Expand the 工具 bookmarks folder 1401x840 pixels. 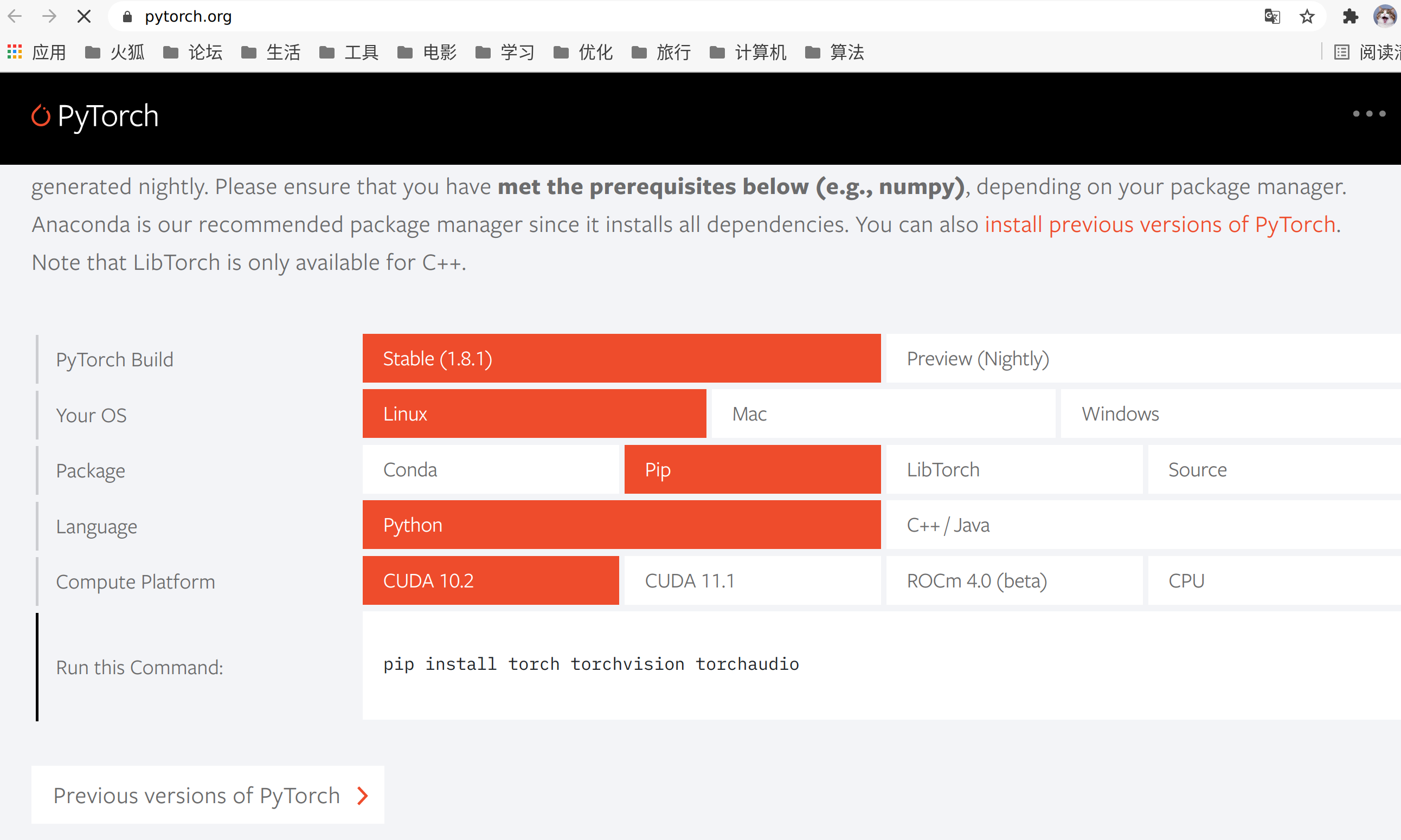click(349, 52)
